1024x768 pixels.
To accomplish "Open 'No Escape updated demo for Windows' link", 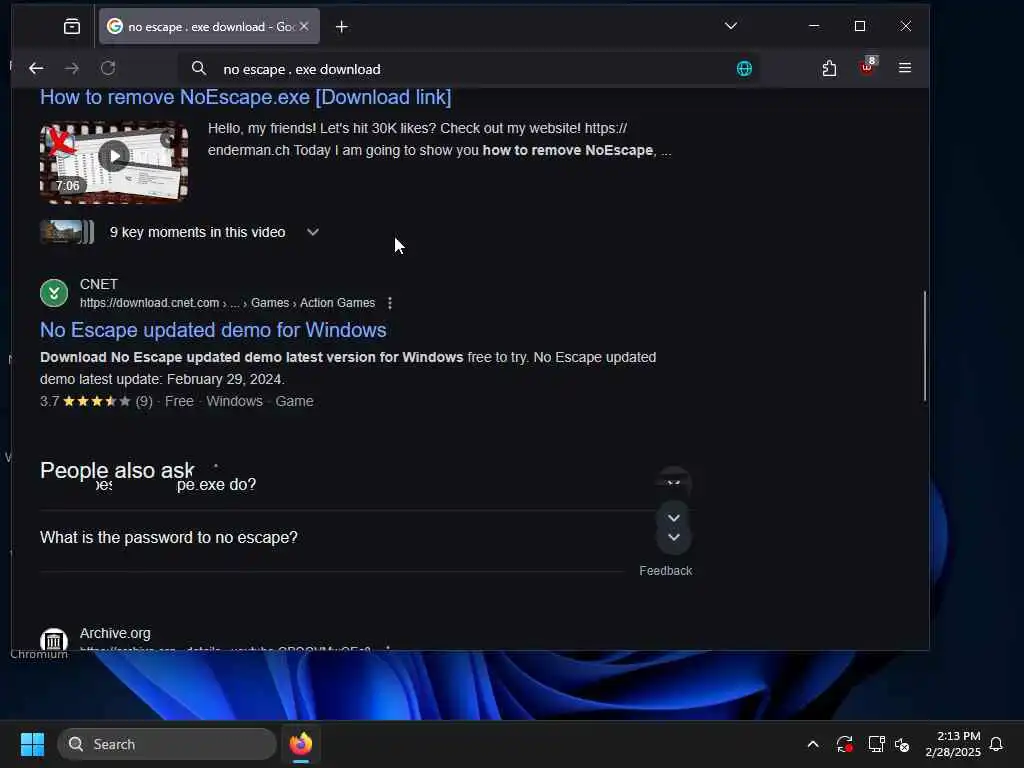I will point(213,330).
